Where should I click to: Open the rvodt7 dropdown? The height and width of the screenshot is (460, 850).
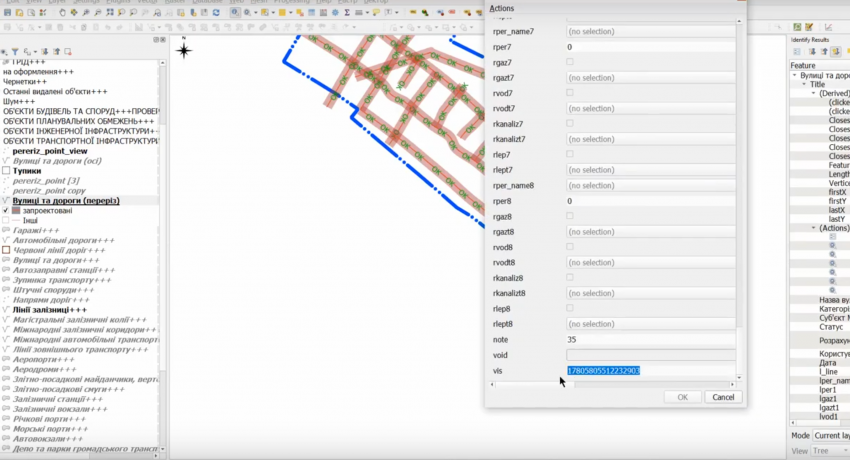pos(651,108)
